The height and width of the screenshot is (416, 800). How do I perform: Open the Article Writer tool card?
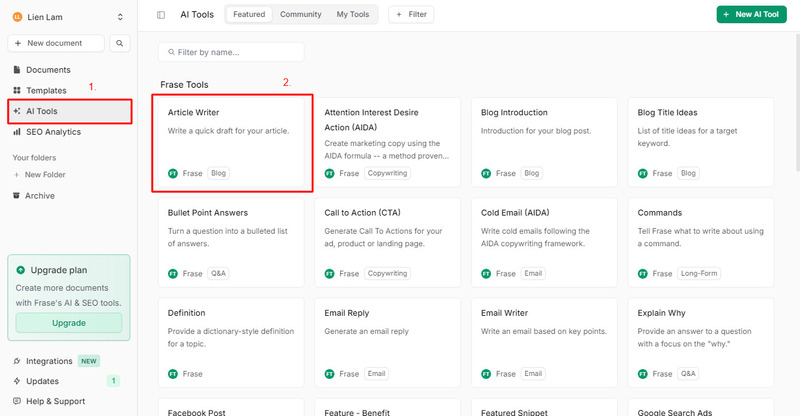231,142
